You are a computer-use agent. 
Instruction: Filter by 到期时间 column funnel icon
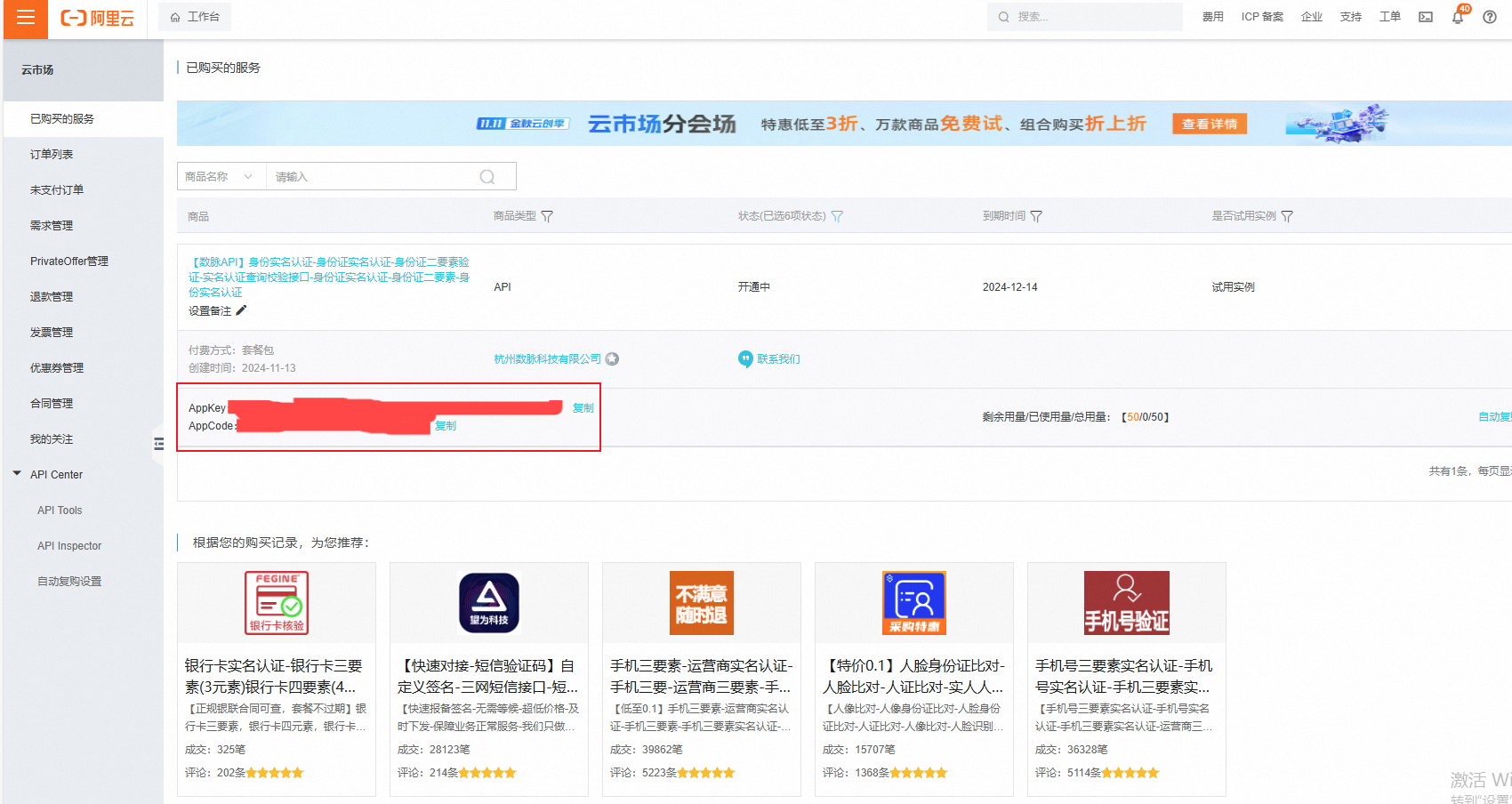point(1036,216)
